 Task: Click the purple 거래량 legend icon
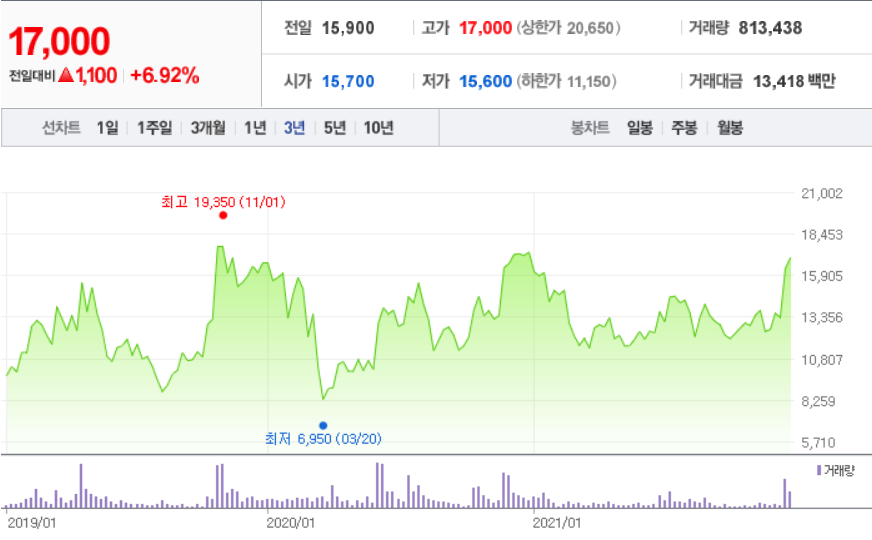(x=819, y=470)
